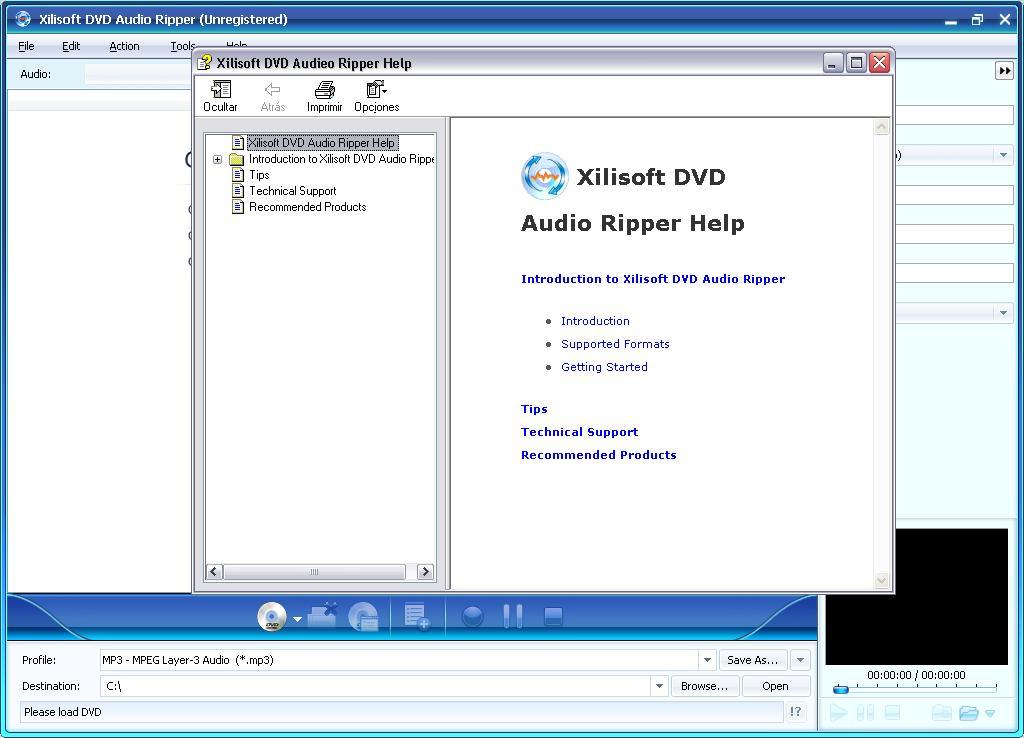The image size is (1024, 738).
Task: Click the Browse button for destination
Action: click(x=705, y=686)
